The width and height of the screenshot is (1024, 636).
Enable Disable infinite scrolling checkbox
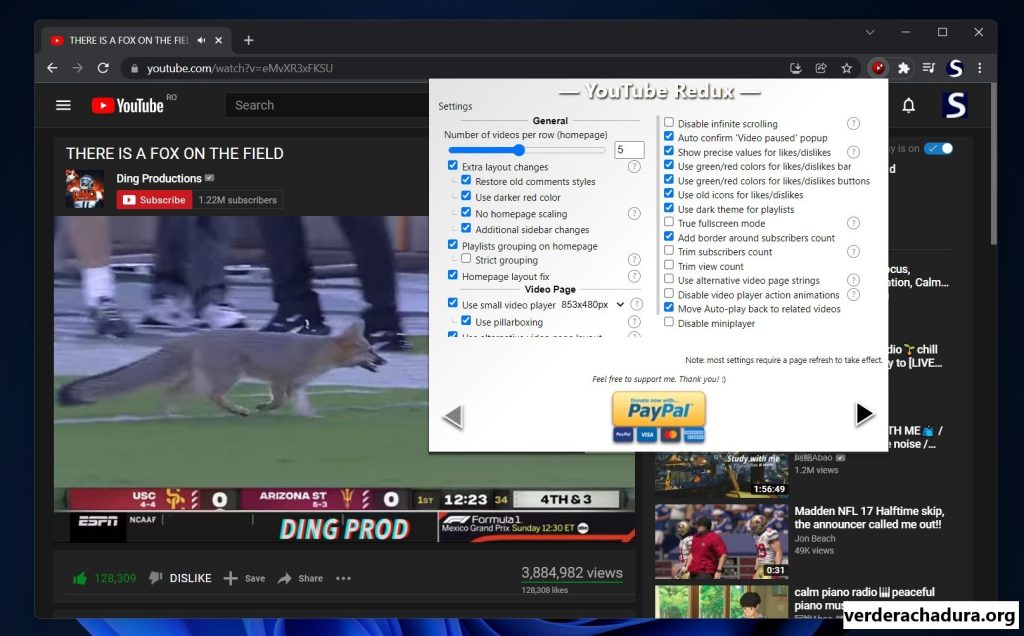(669, 122)
